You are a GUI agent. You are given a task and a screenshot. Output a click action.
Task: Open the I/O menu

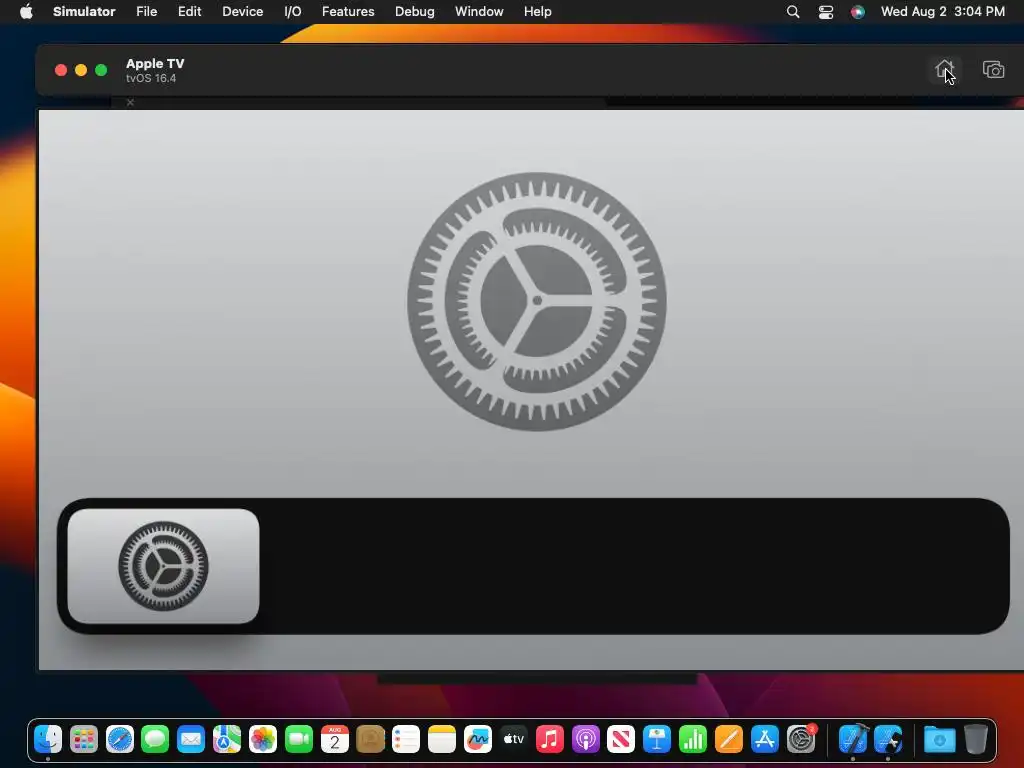pyautogui.click(x=293, y=11)
